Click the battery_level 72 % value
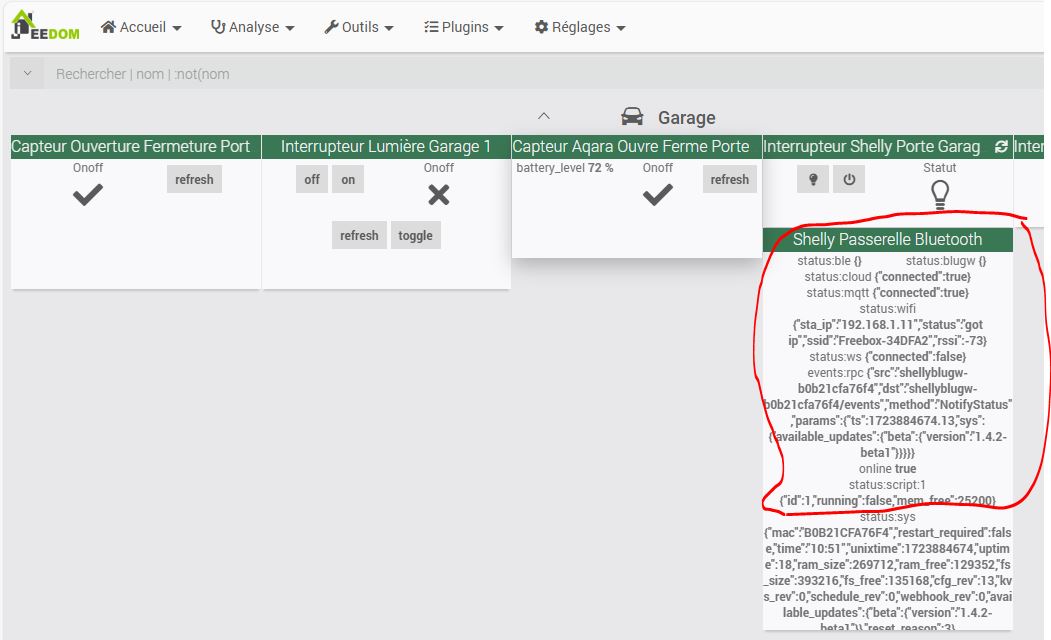This screenshot has height=640, width=1051. [x=600, y=168]
